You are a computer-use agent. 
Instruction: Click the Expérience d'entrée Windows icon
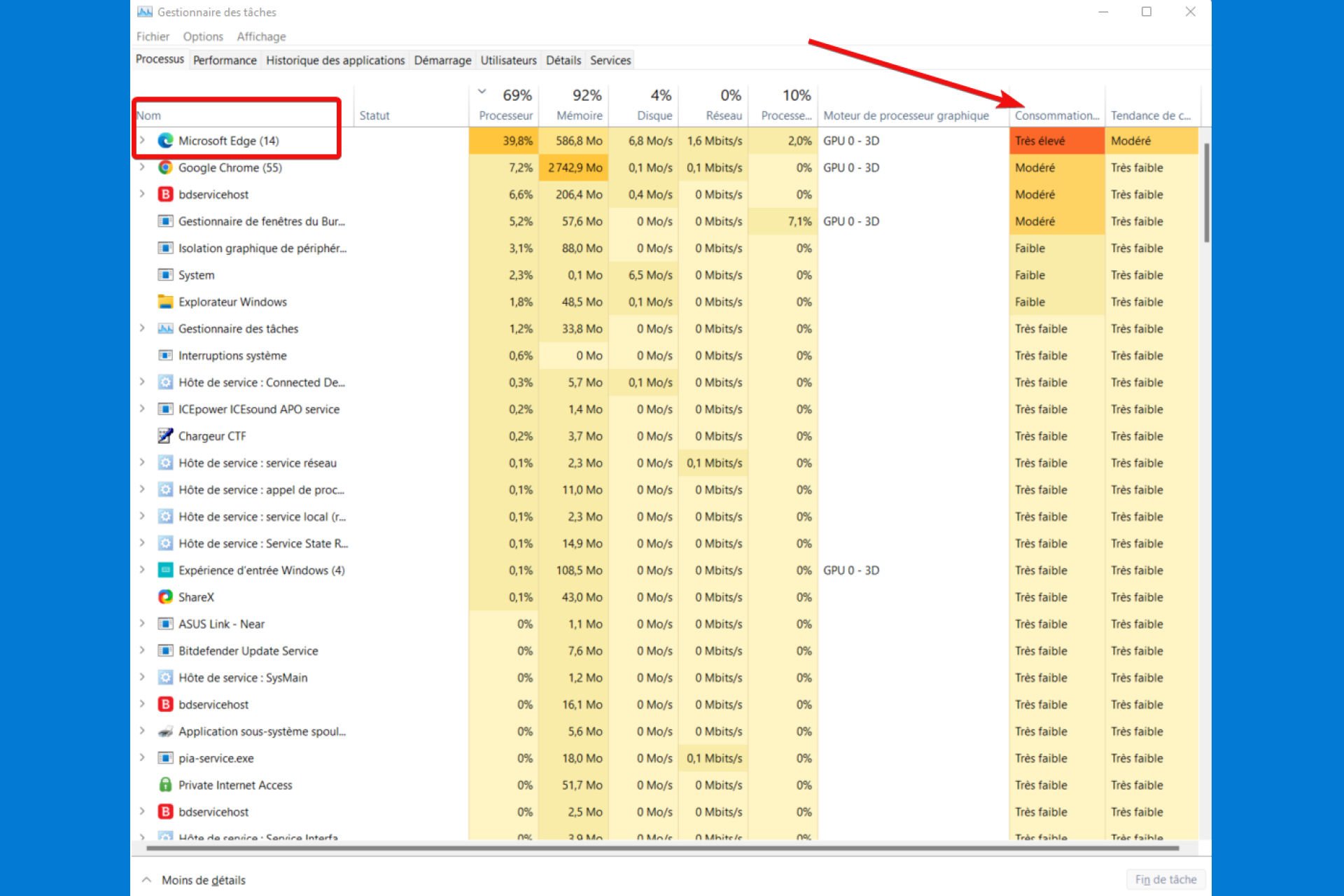click(165, 570)
